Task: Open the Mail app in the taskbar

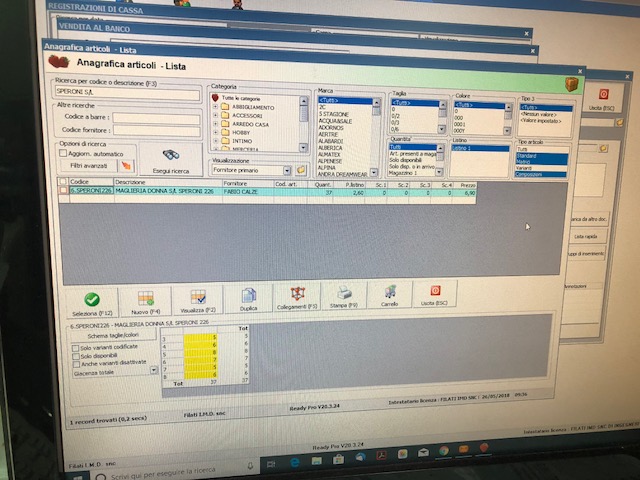Action: (x=424, y=452)
